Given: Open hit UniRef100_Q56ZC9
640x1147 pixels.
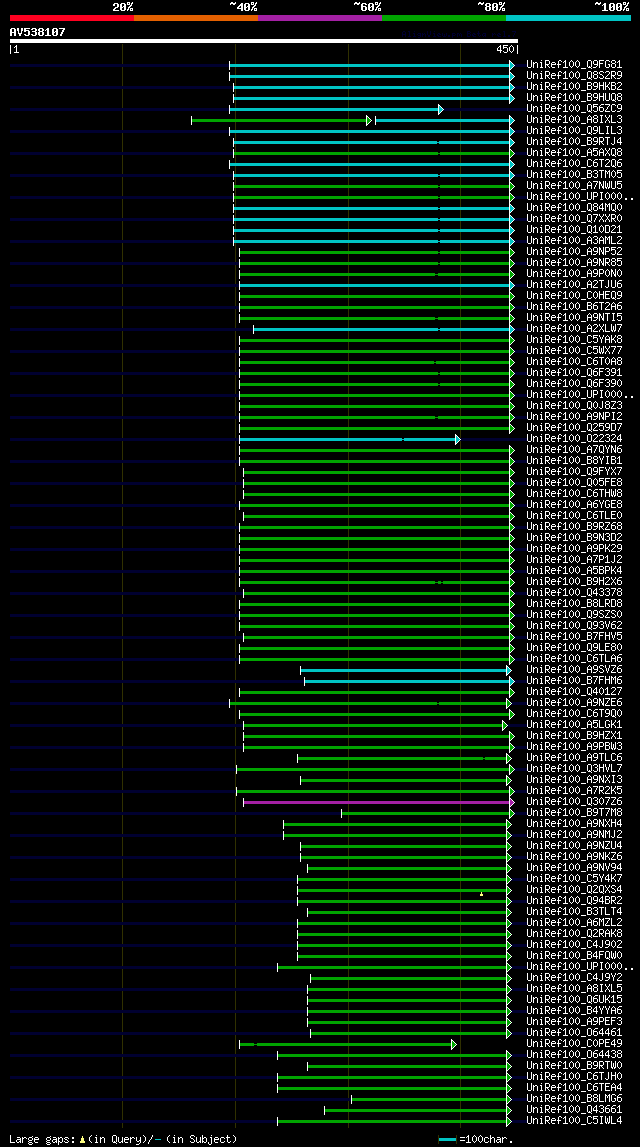Looking at the screenshot, I should pyautogui.click(x=574, y=109).
